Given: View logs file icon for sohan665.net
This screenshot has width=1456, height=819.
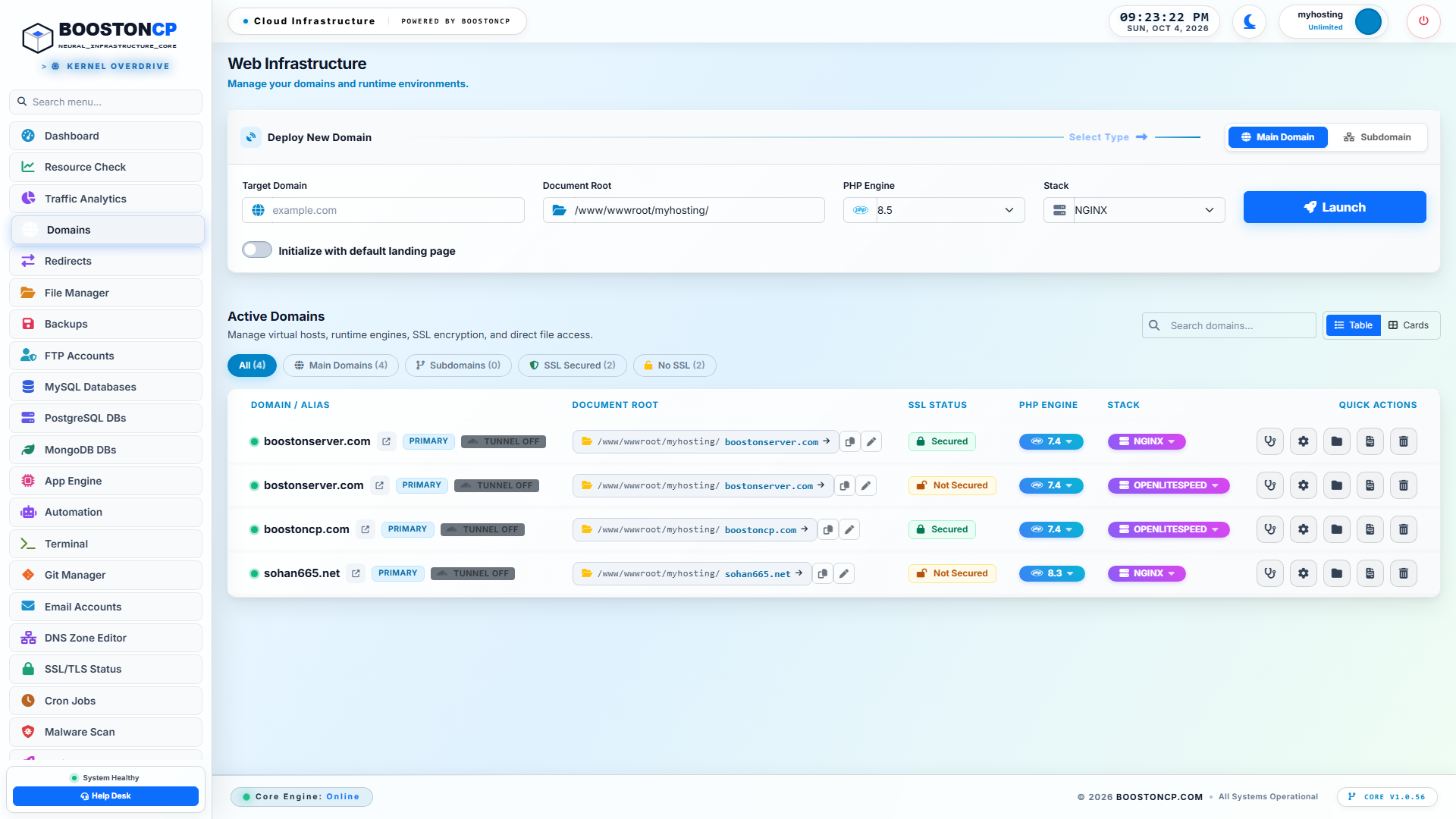Looking at the screenshot, I should click(x=1370, y=573).
